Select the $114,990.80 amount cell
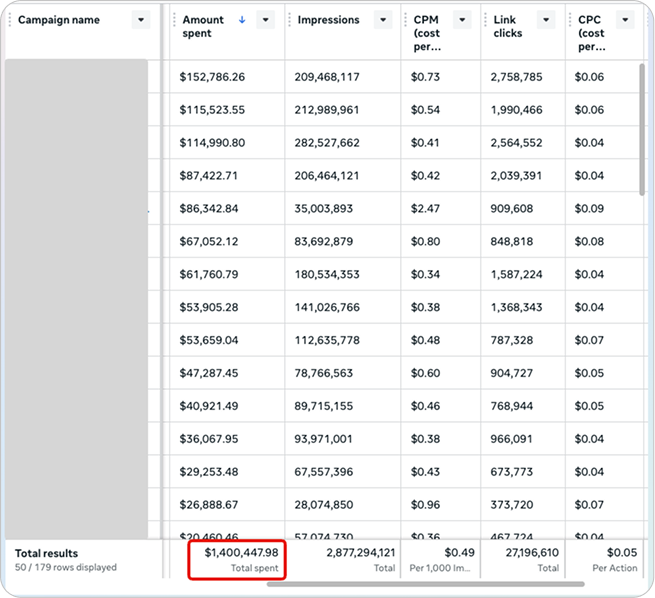655x598 pixels. click(x=212, y=143)
